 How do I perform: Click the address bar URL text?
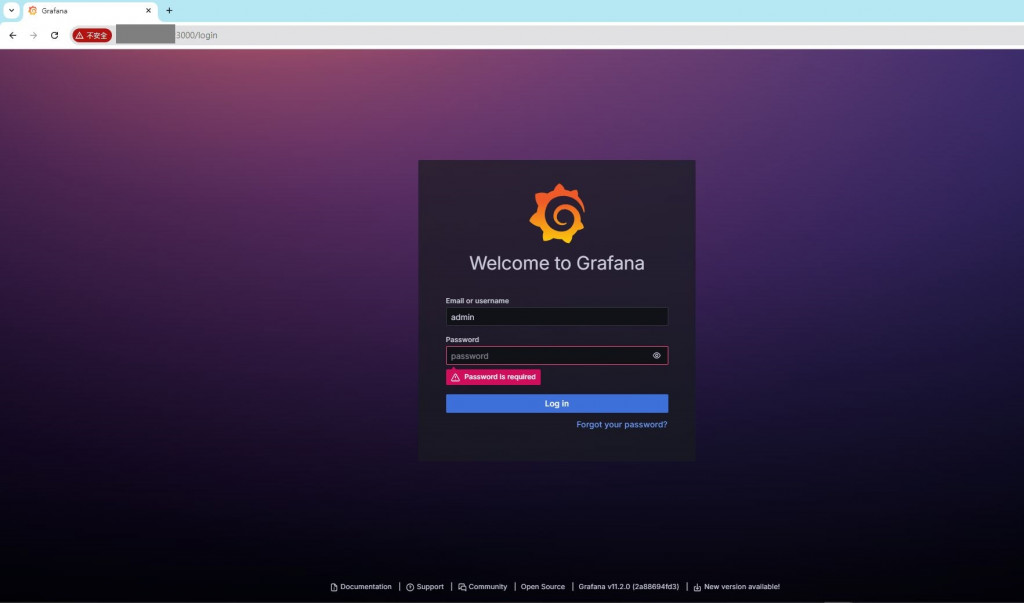click(x=197, y=35)
